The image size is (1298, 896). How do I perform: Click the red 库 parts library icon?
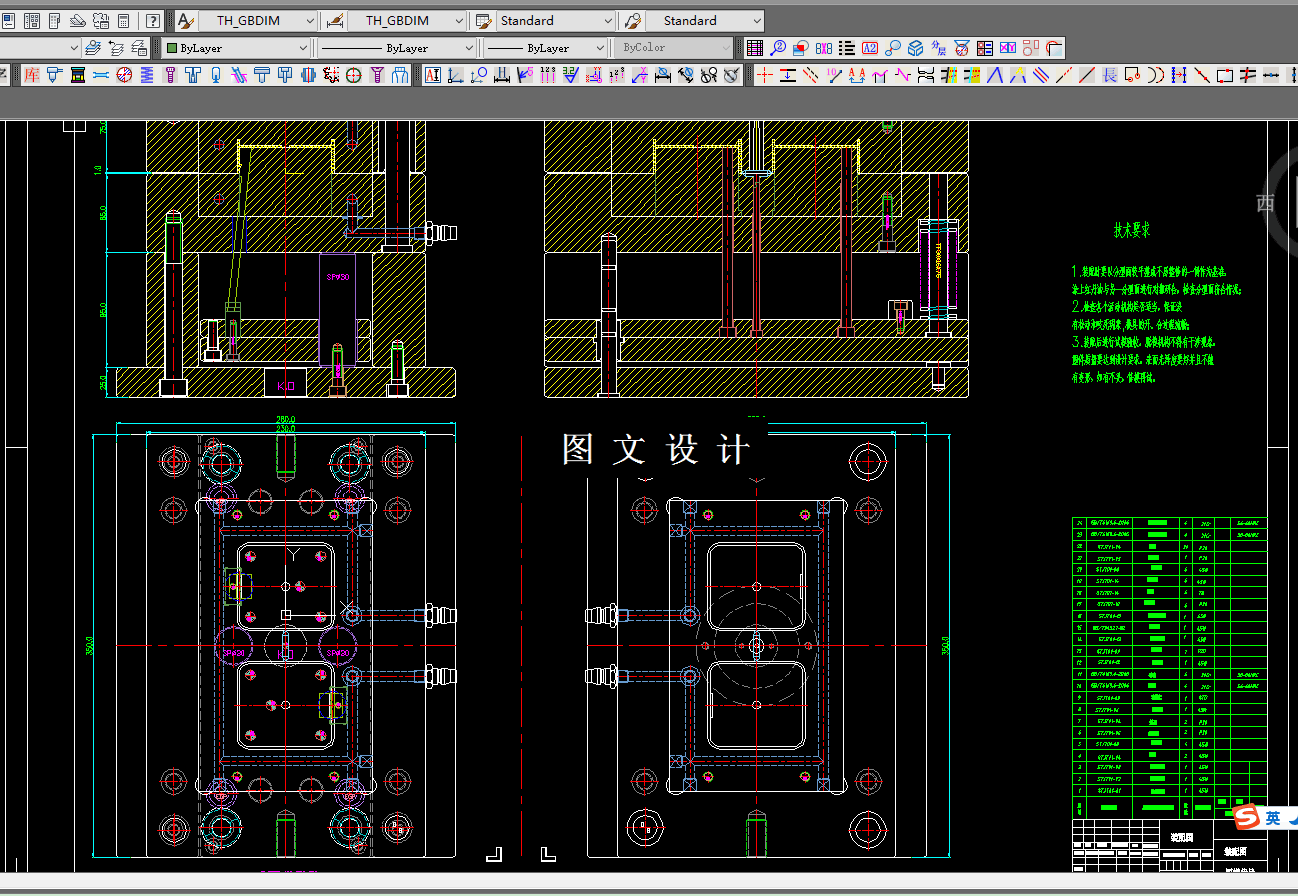click(x=32, y=75)
